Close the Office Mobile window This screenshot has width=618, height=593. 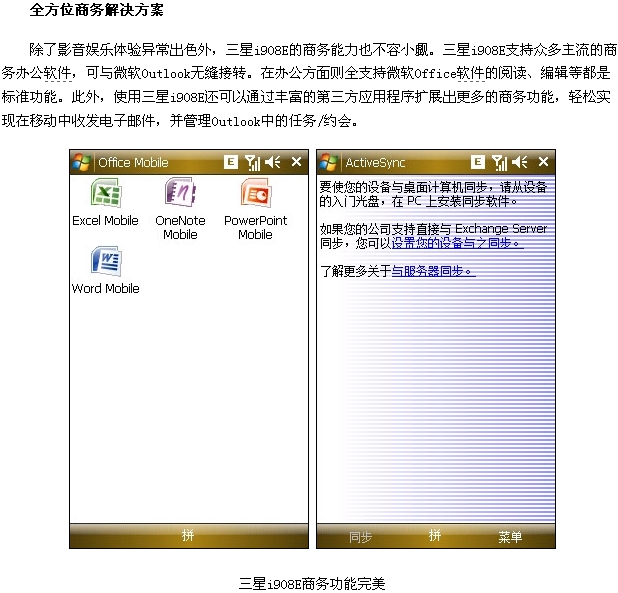tap(296, 162)
